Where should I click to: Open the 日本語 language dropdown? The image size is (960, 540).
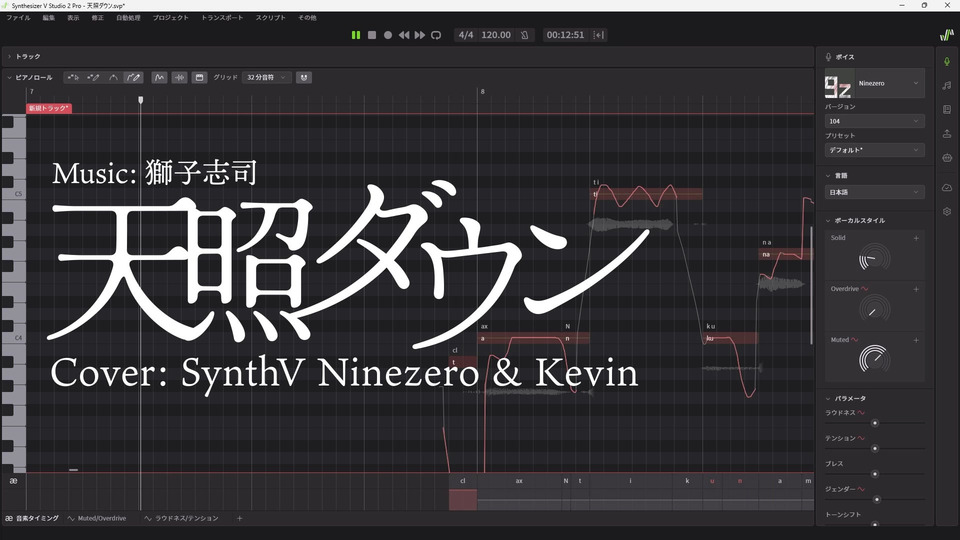874,192
